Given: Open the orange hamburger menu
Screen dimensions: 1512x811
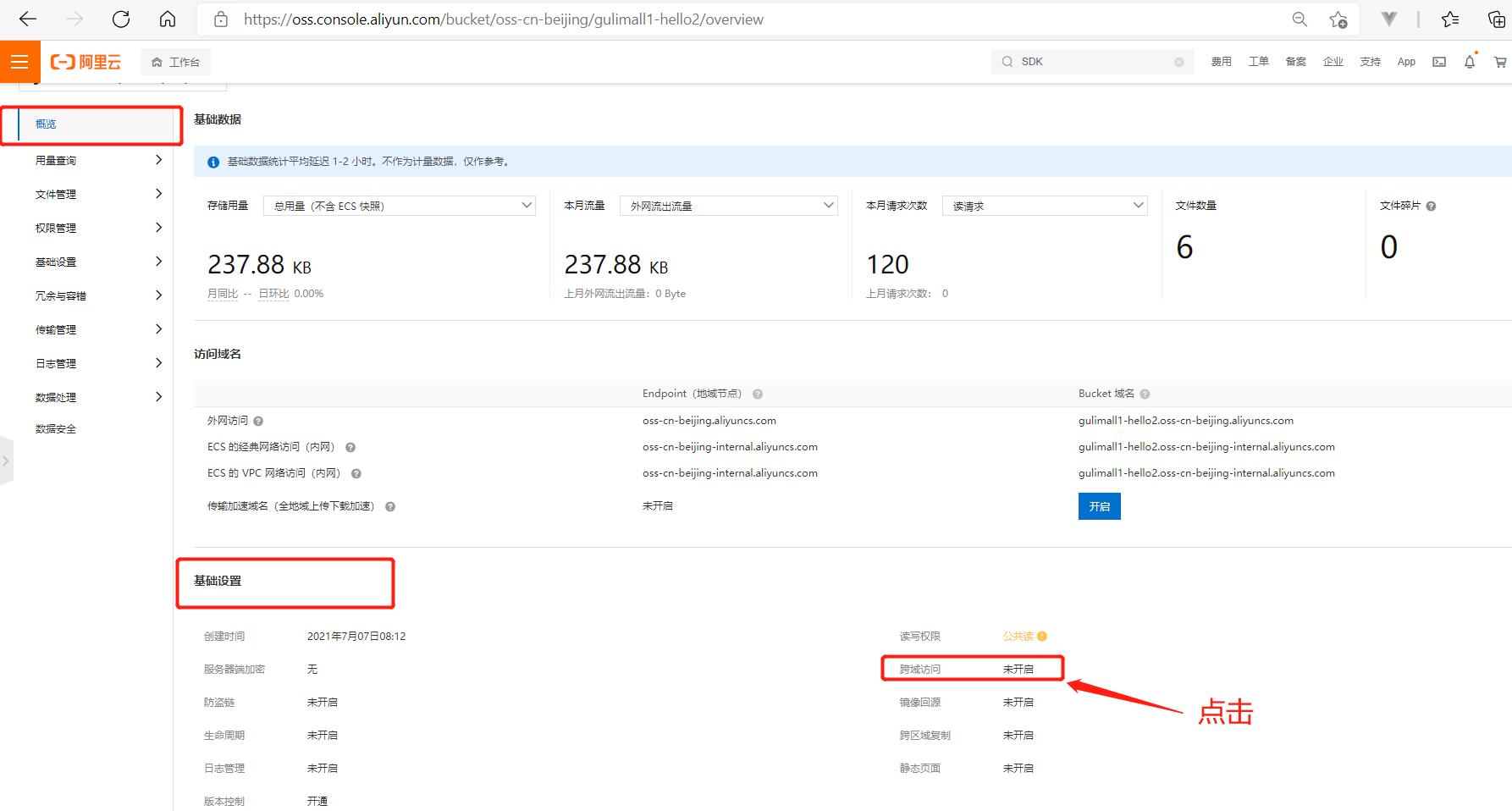Looking at the screenshot, I should tap(19, 62).
